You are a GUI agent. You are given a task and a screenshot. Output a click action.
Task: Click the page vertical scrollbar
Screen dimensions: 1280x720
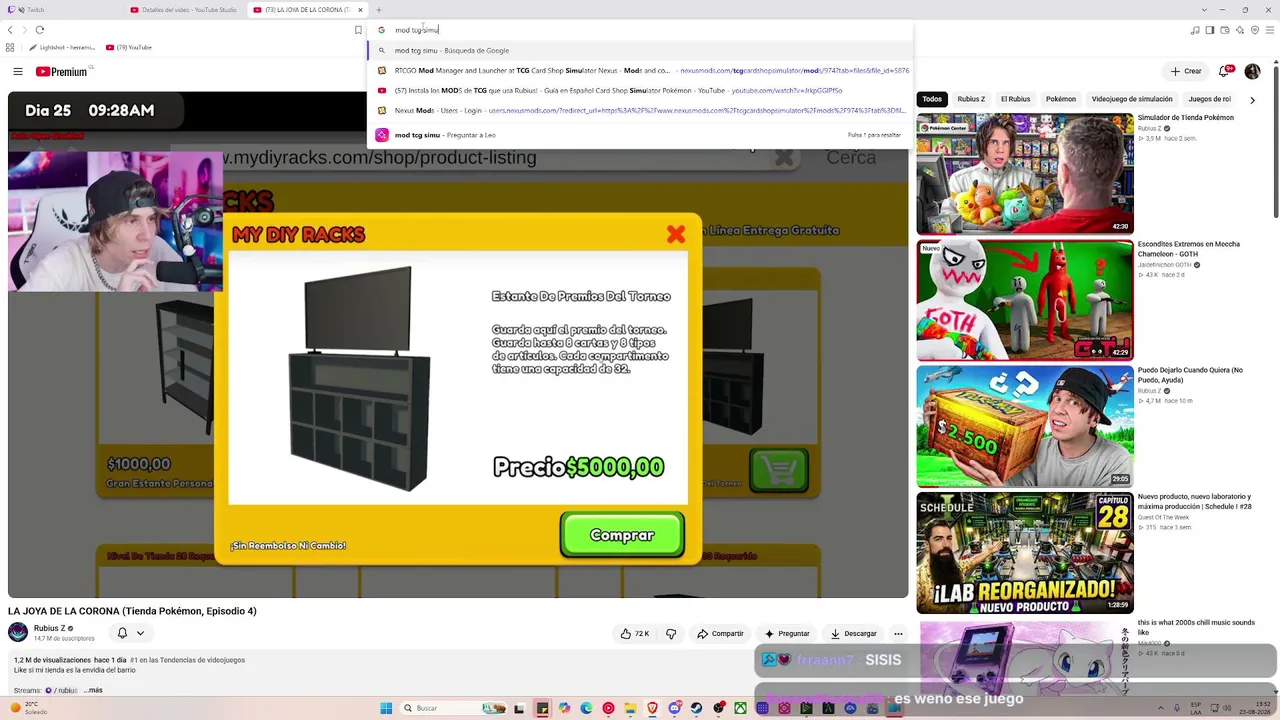(1275, 140)
